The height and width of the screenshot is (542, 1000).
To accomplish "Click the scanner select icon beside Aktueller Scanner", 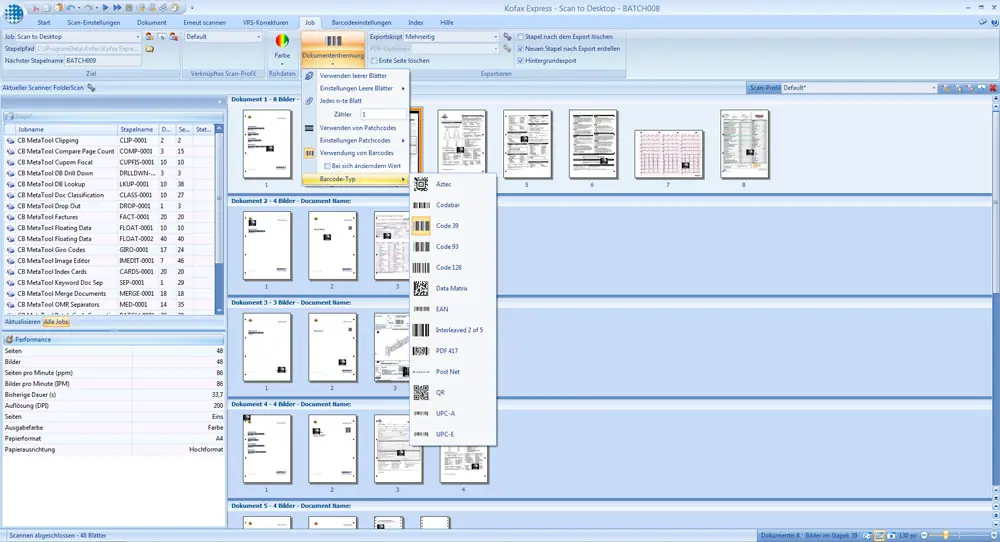I will 91,87.
